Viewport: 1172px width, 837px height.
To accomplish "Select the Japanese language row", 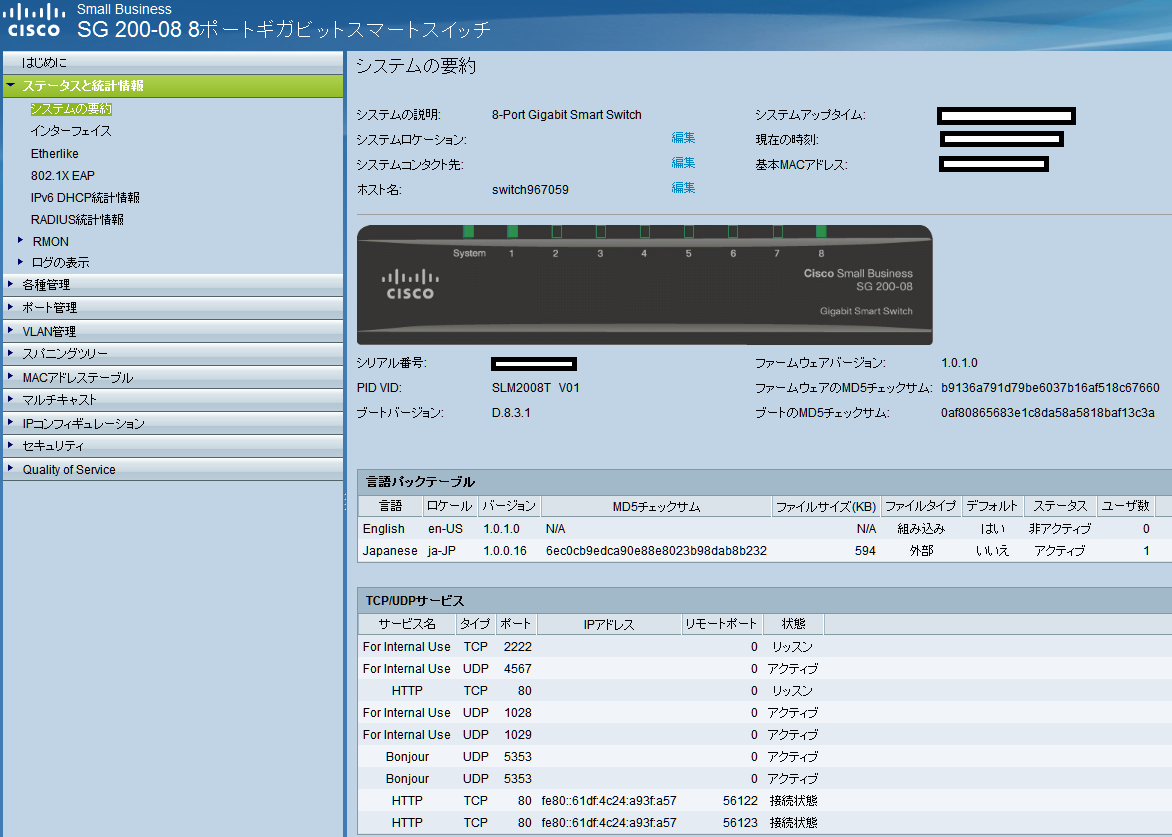I will tap(765, 551).
